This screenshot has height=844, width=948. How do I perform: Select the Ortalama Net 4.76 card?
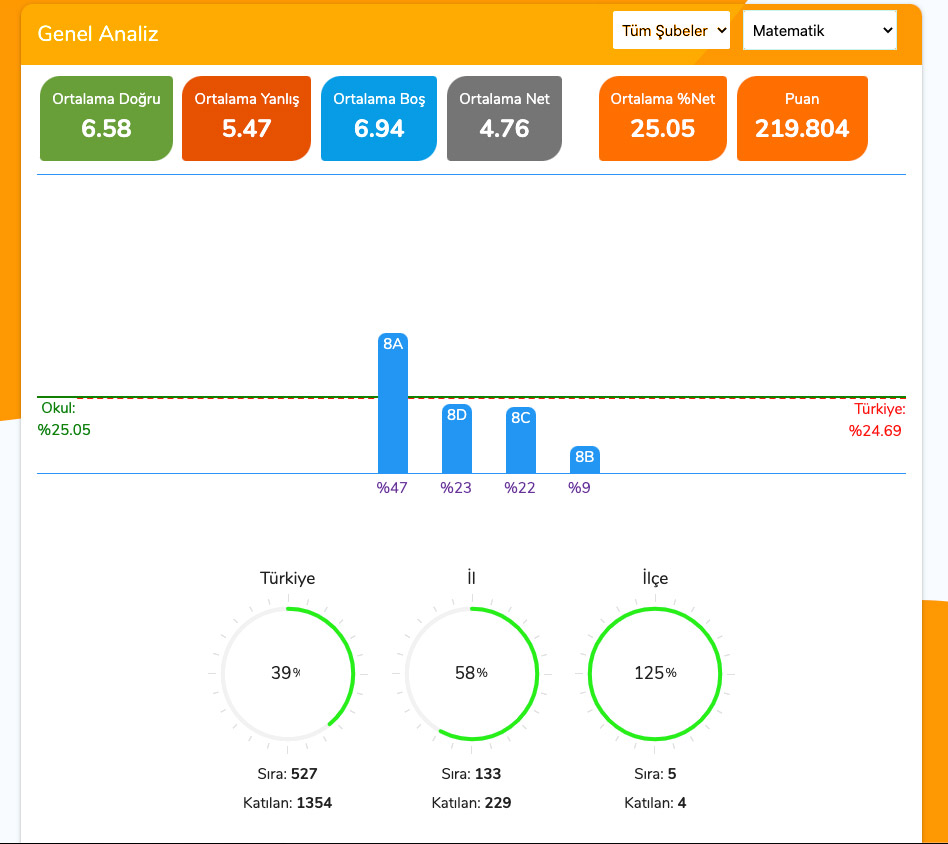pos(504,118)
